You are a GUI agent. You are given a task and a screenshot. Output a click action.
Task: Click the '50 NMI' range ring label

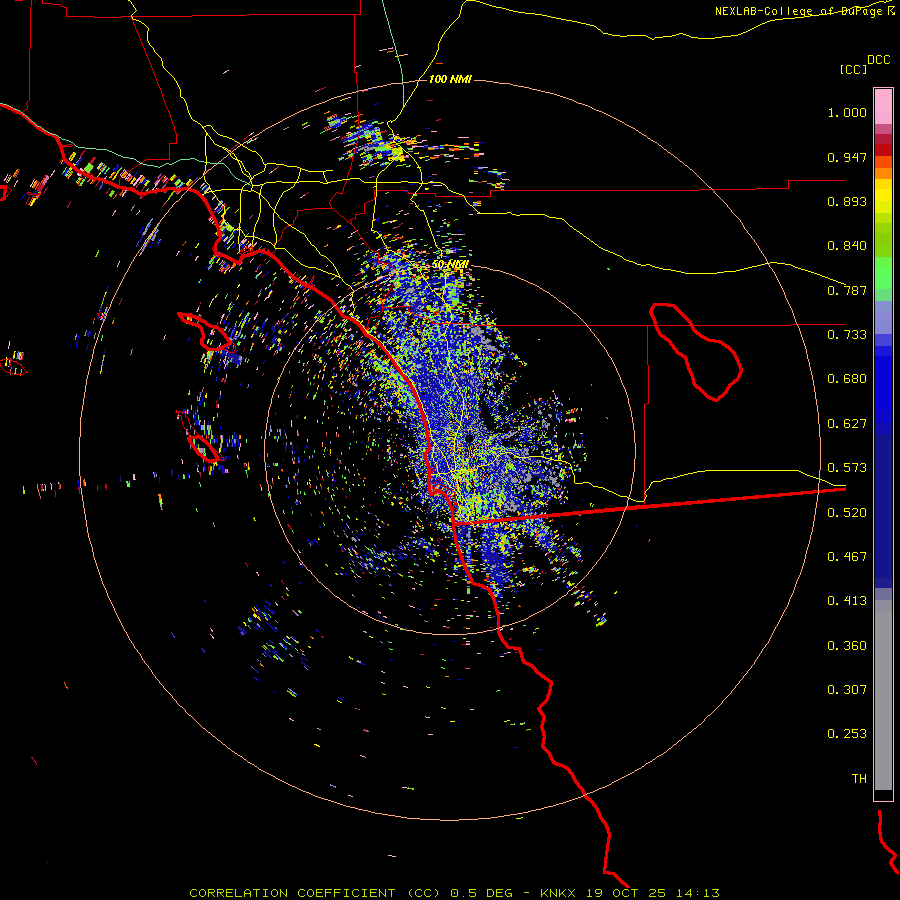click(451, 264)
